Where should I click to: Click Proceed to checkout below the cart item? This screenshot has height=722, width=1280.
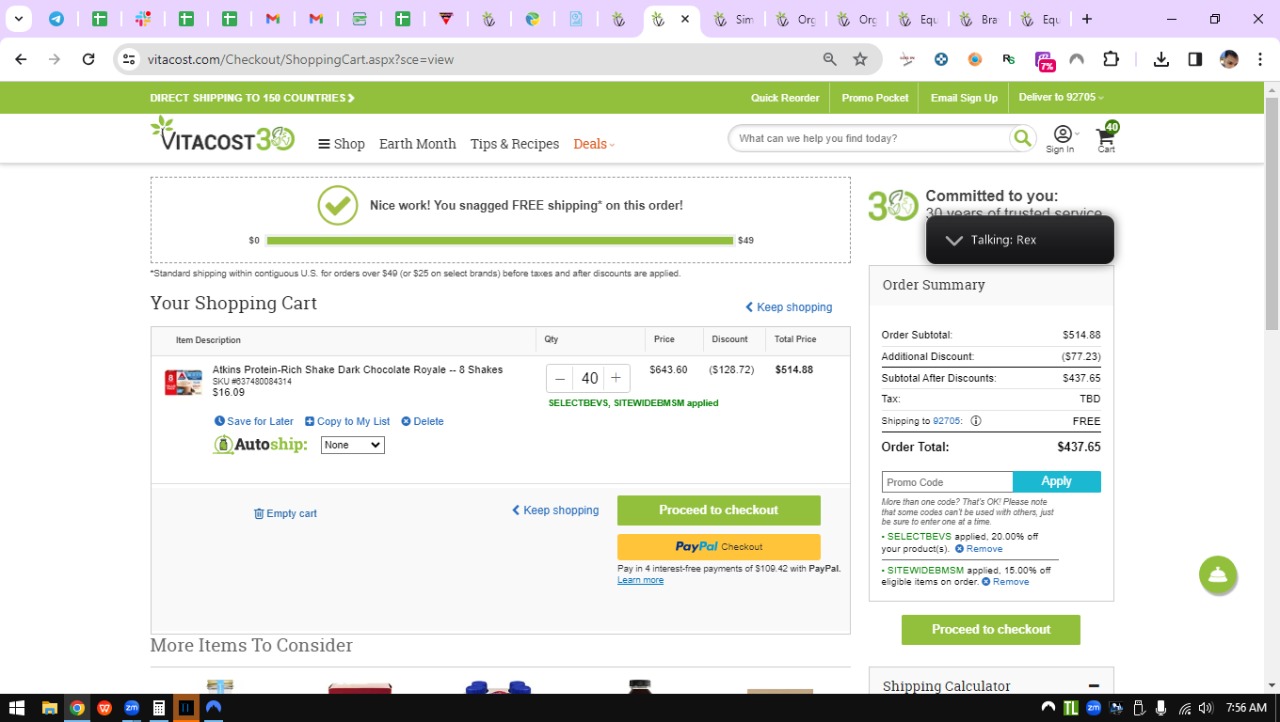(x=719, y=510)
